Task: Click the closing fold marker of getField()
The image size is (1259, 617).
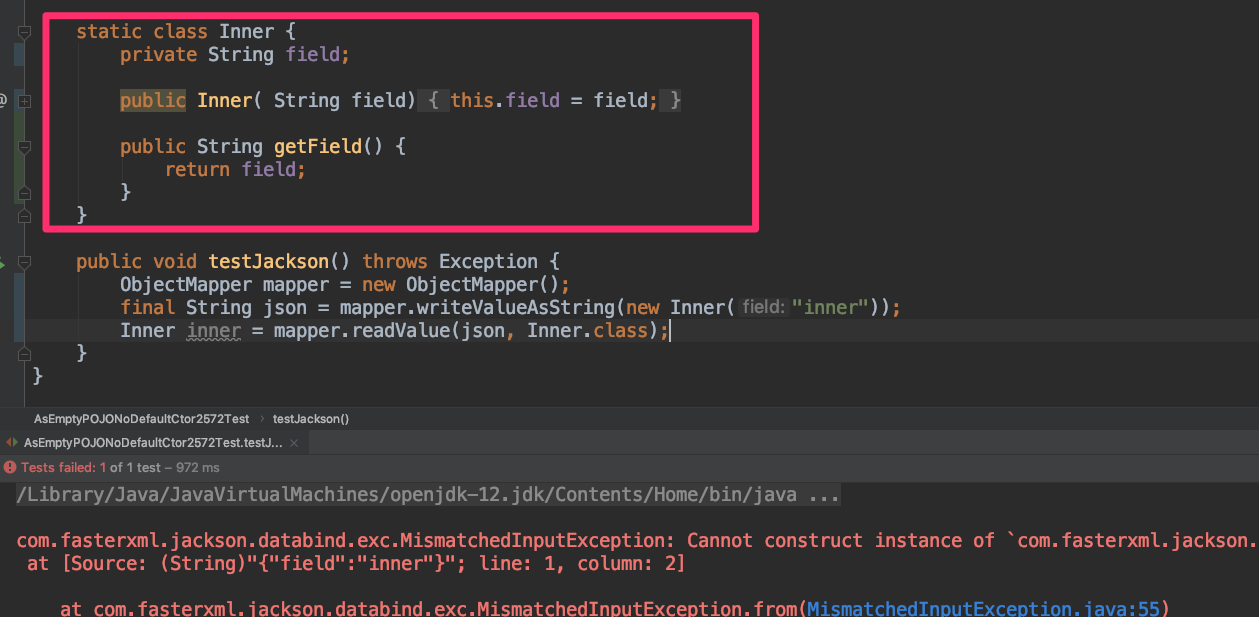Action: [25, 192]
